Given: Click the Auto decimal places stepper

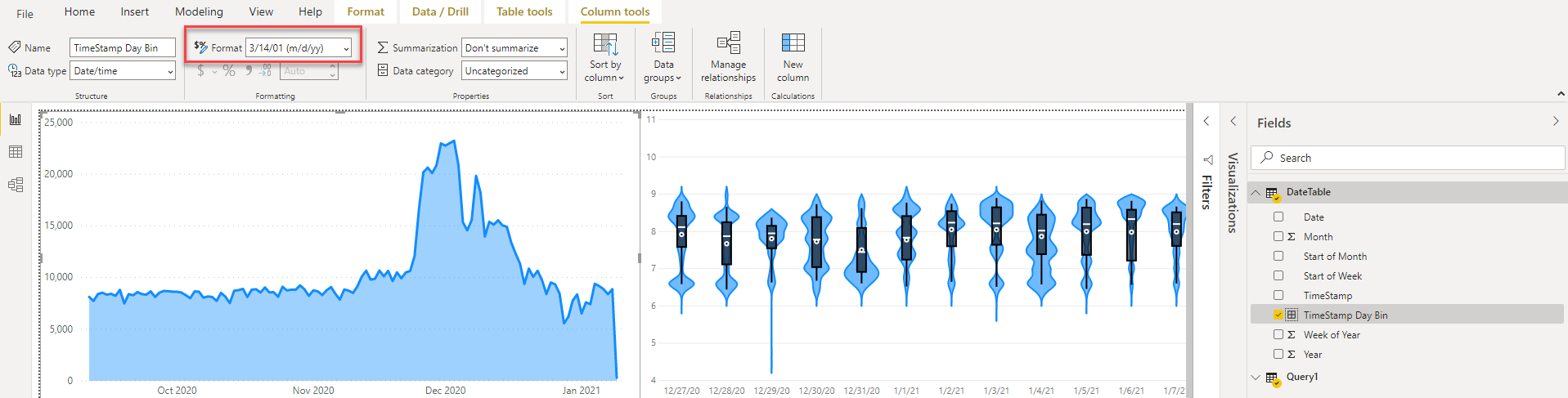Looking at the screenshot, I should pos(309,71).
